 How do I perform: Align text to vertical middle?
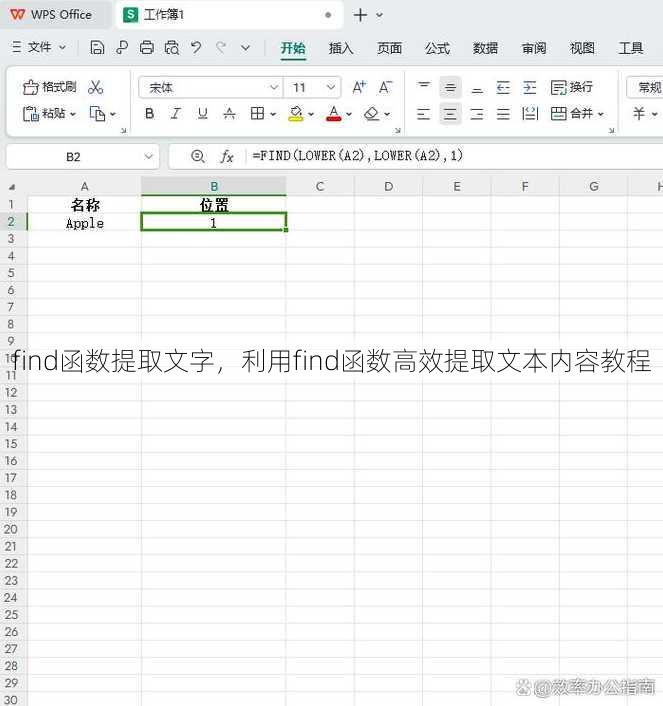(x=450, y=87)
